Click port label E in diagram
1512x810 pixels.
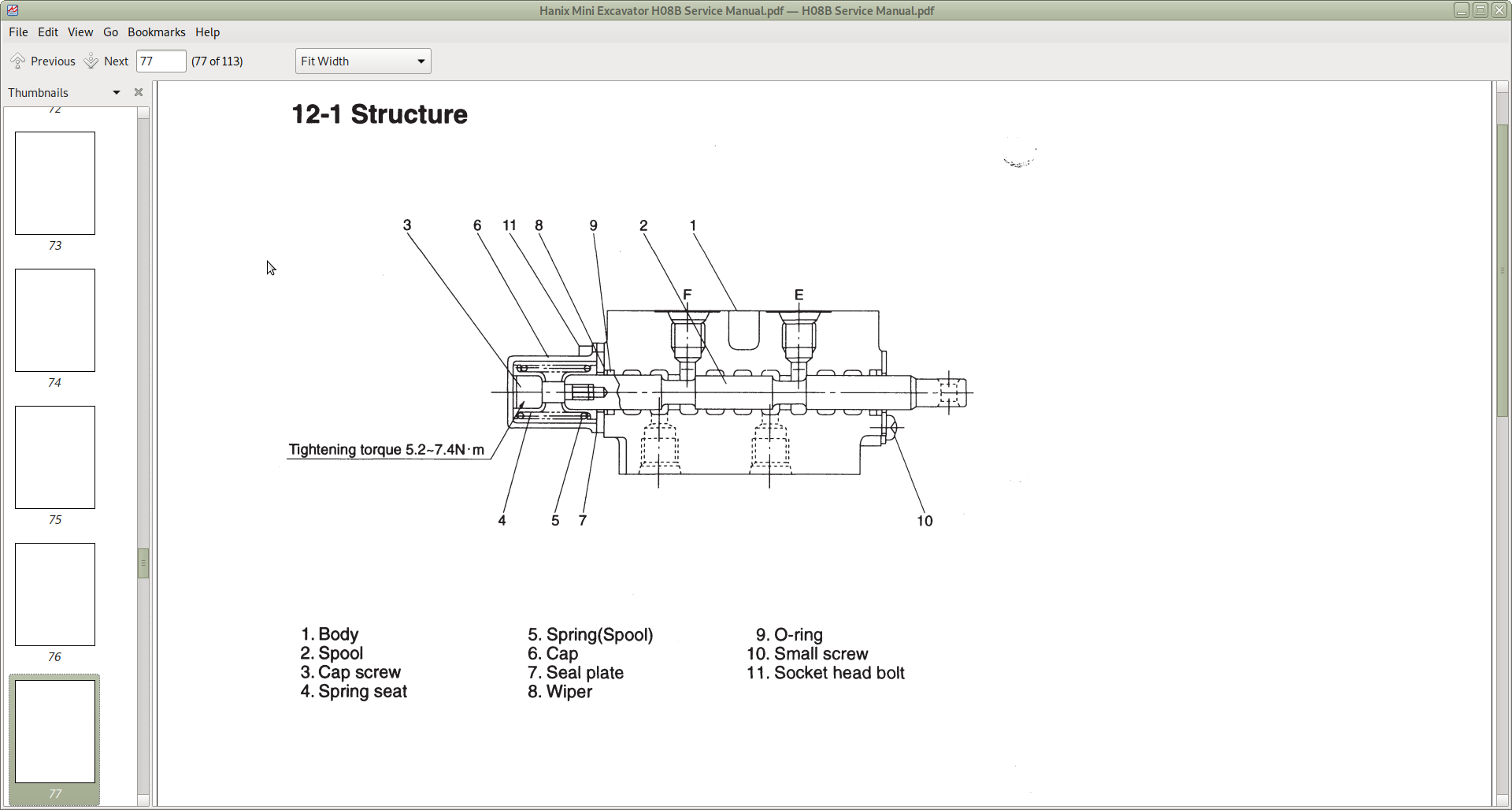(x=799, y=295)
